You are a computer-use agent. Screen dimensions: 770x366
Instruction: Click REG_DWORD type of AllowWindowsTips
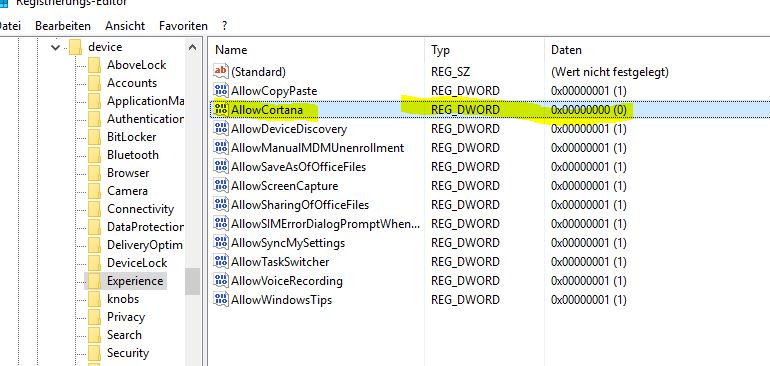[465, 300]
